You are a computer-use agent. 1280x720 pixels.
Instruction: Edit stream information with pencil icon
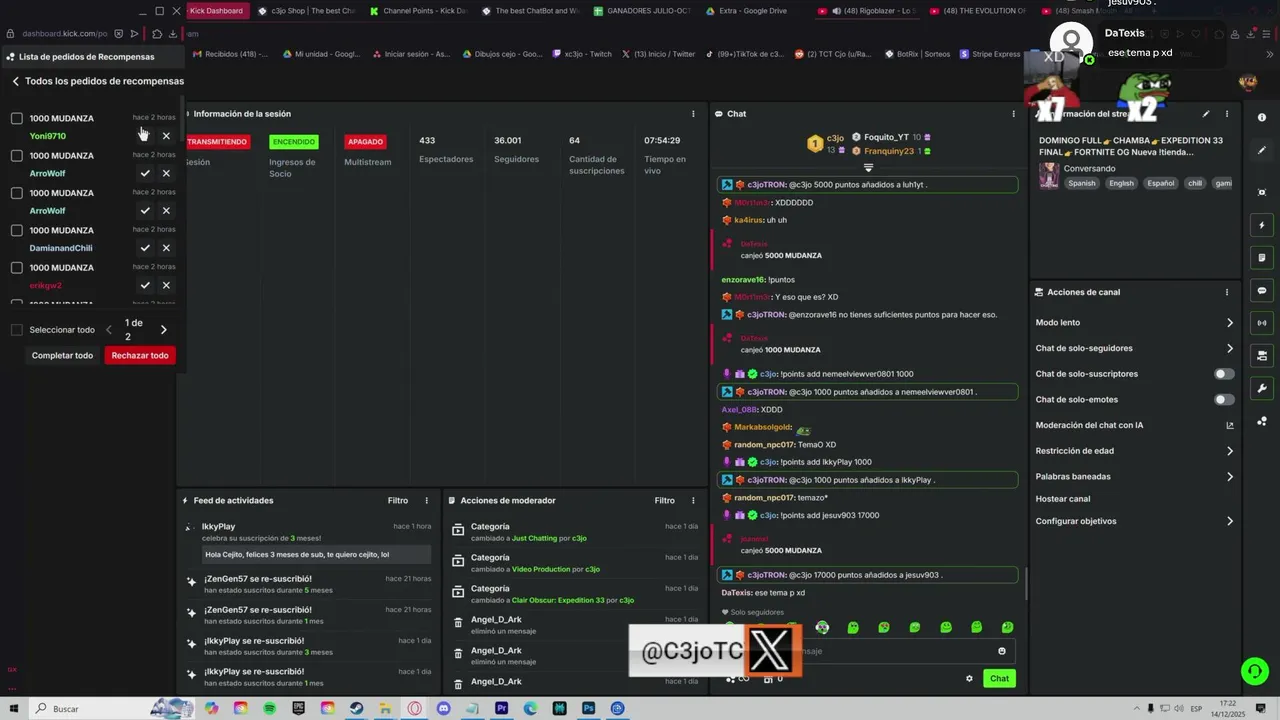[x=1206, y=114]
